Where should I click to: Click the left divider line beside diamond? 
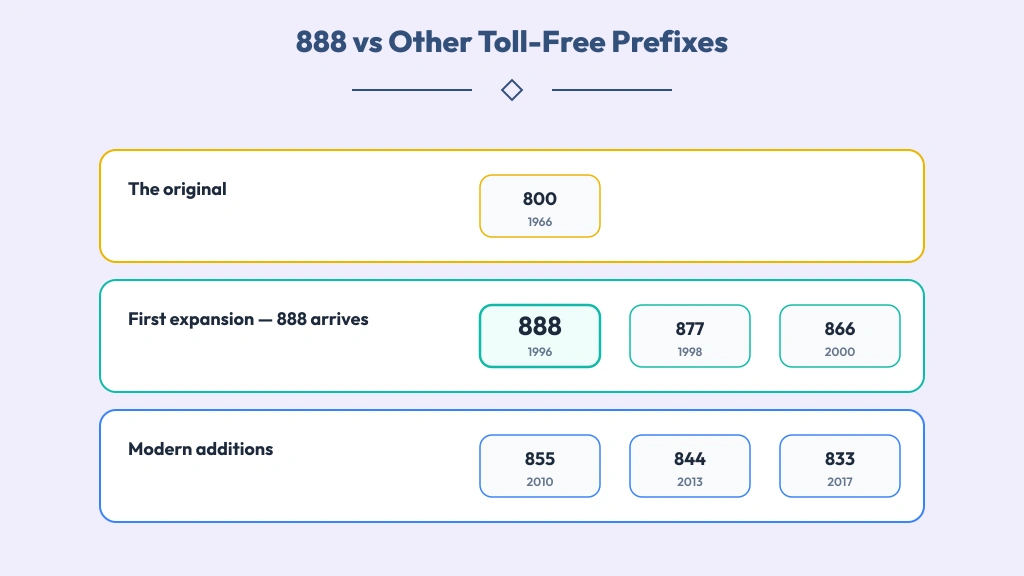tap(412, 90)
